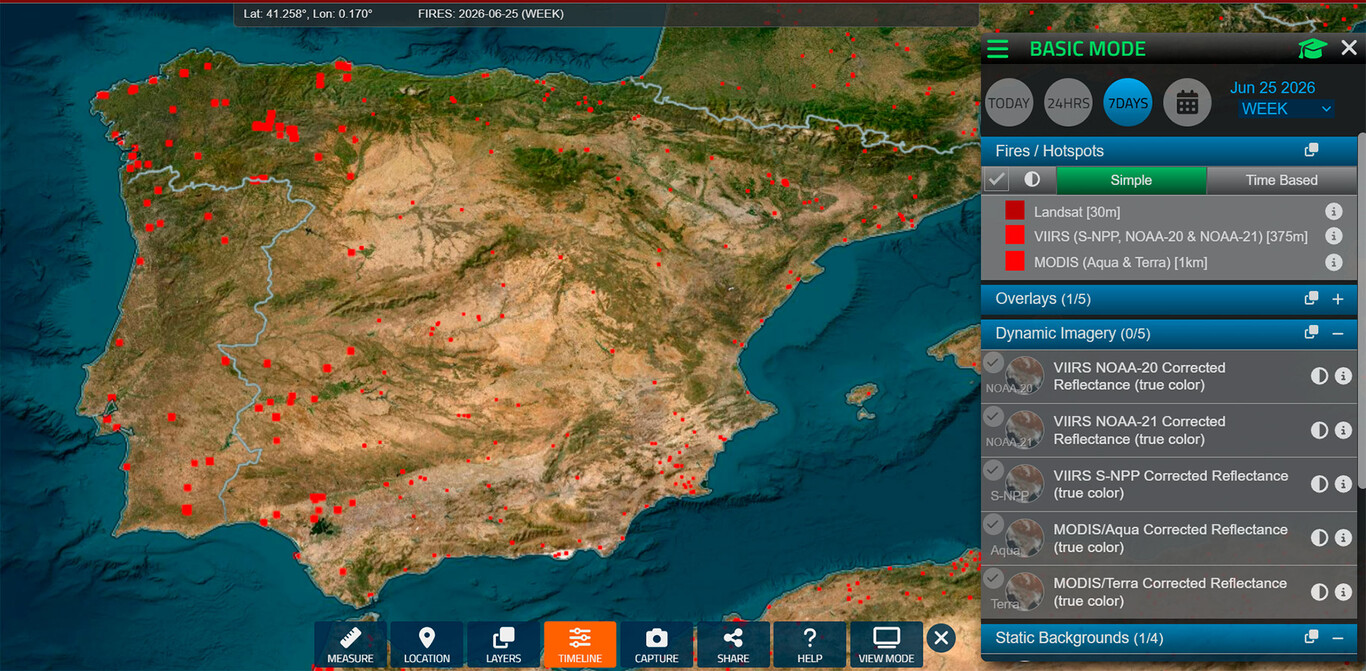The width and height of the screenshot is (1366, 671).
Task: Enable MODIS/Terra Corrected Reflectance layer
Action: coord(993,578)
